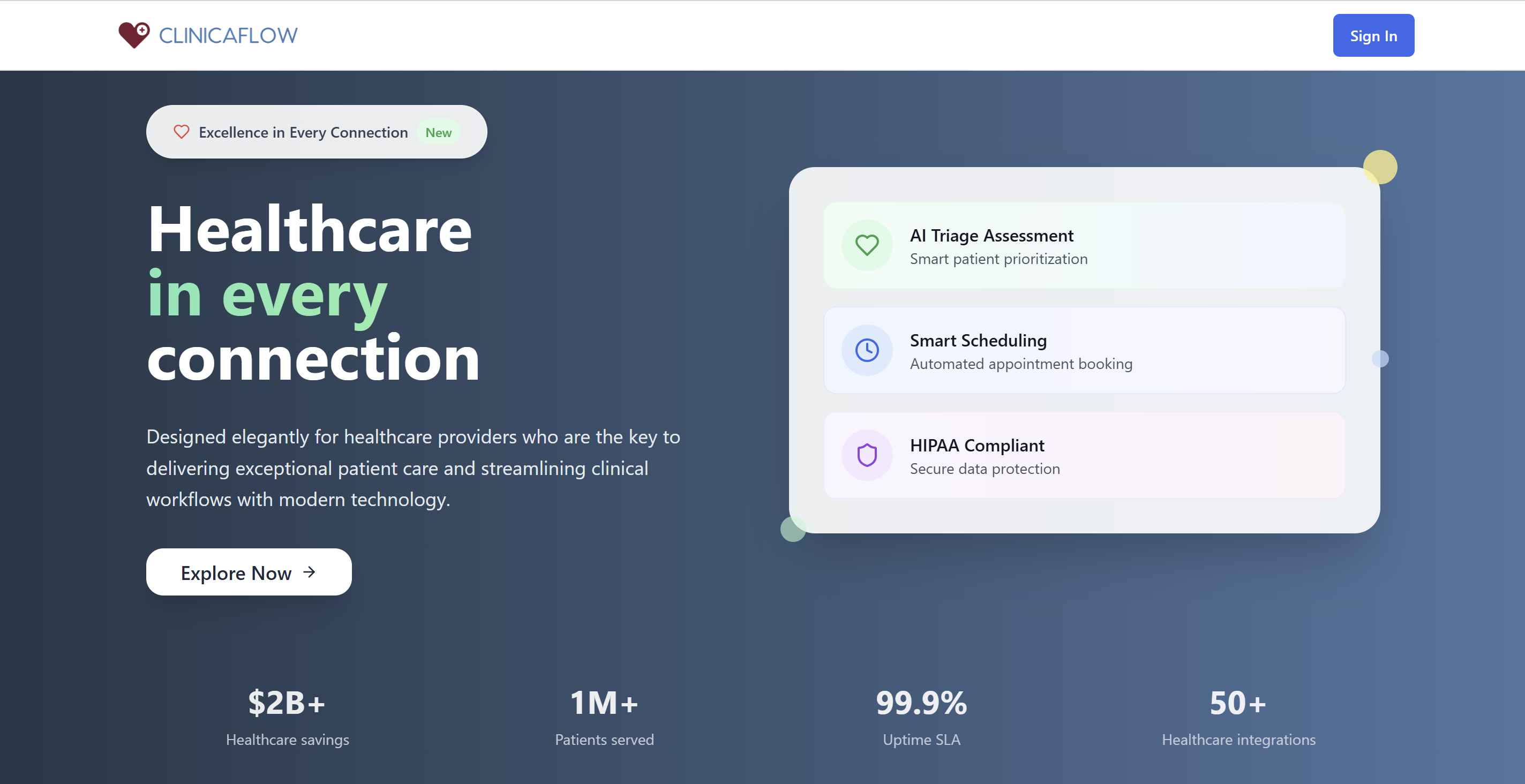Click the clock icon in Smart Scheduling card
This screenshot has width=1525, height=784.
[x=867, y=350]
